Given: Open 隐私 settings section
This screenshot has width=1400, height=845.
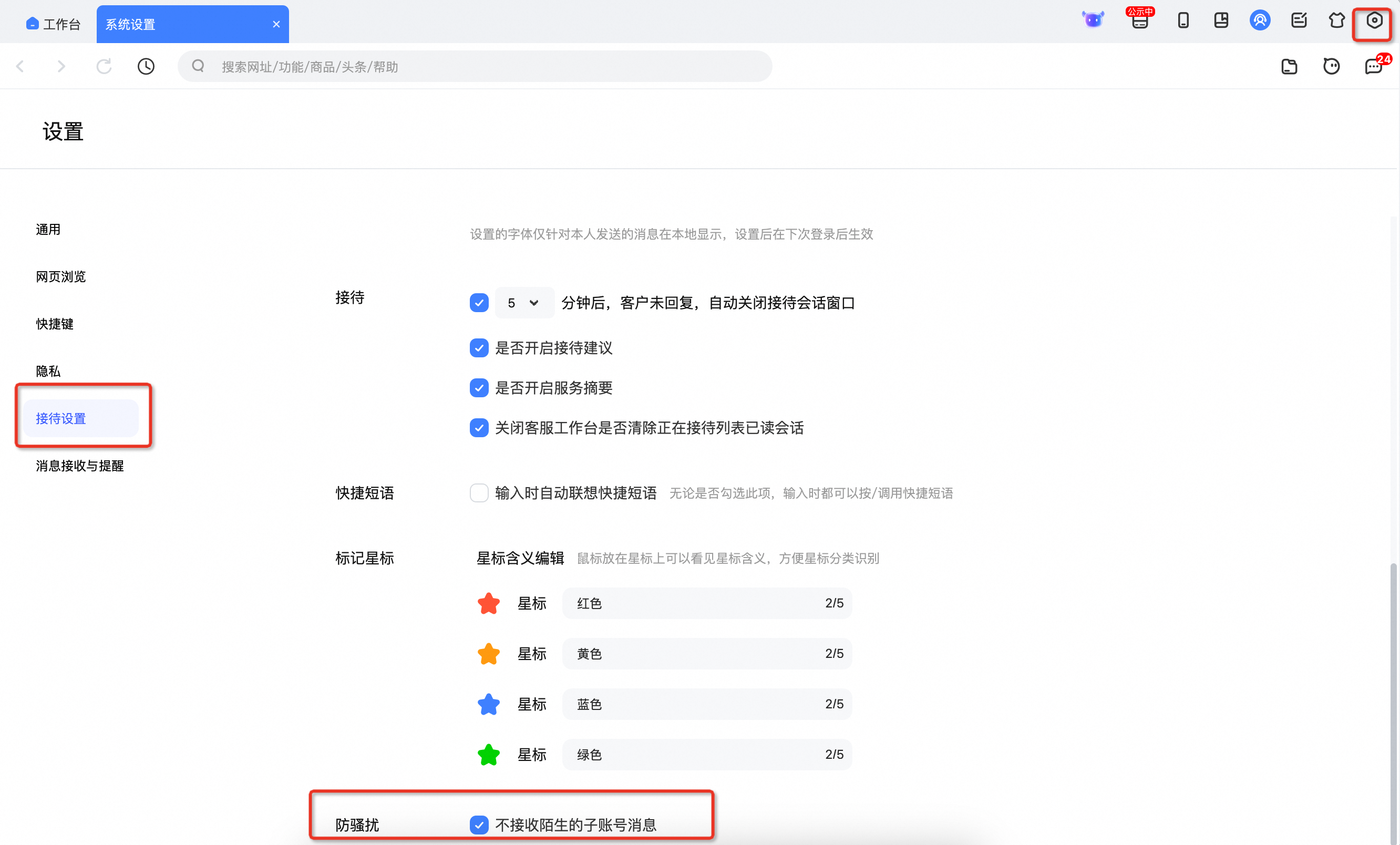Looking at the screenshot, I should tap(48, 371).
